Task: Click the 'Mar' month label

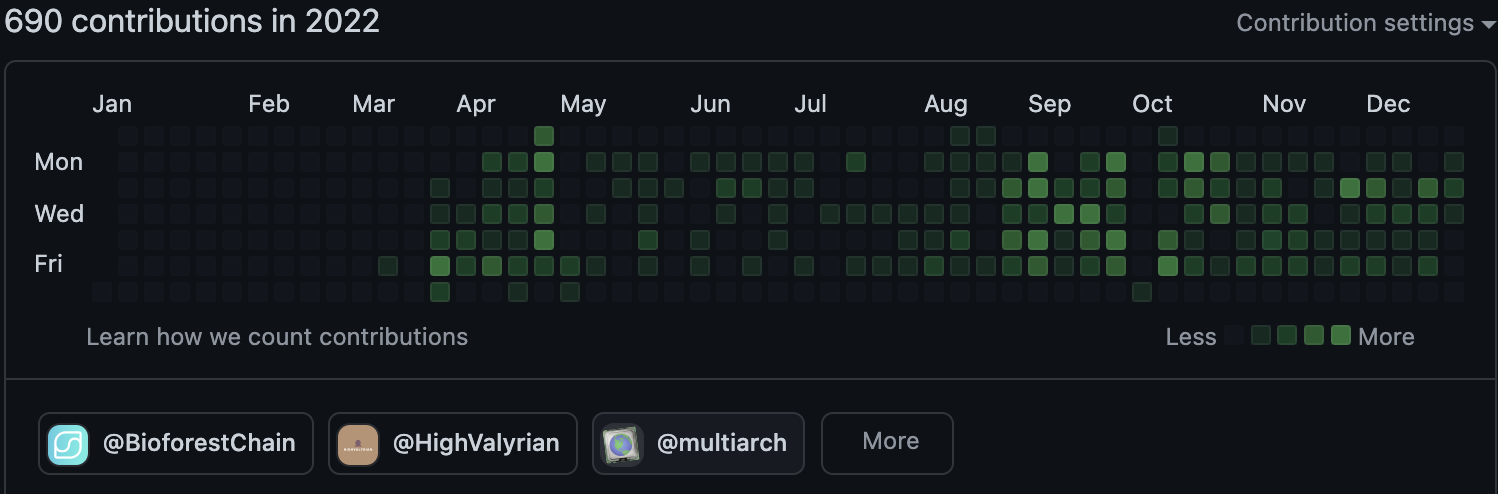Action: 374,104
